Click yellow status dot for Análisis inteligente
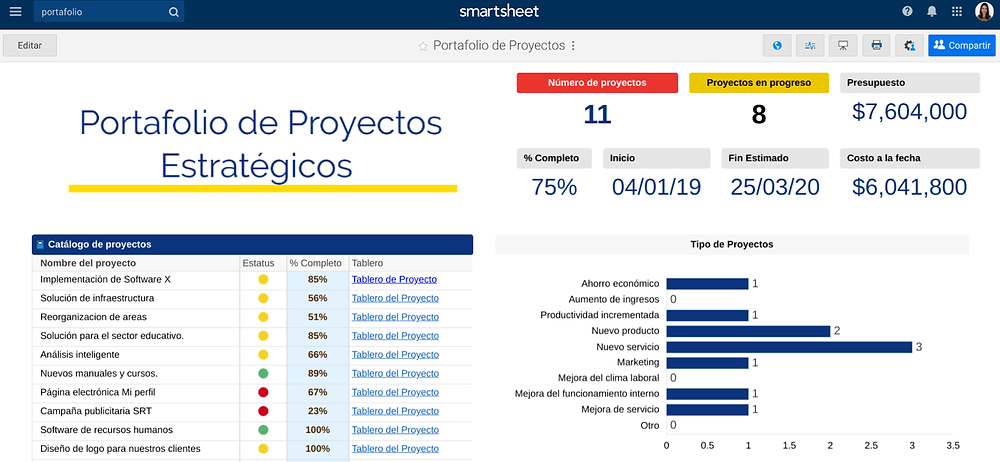 click(x=263, y=355)
